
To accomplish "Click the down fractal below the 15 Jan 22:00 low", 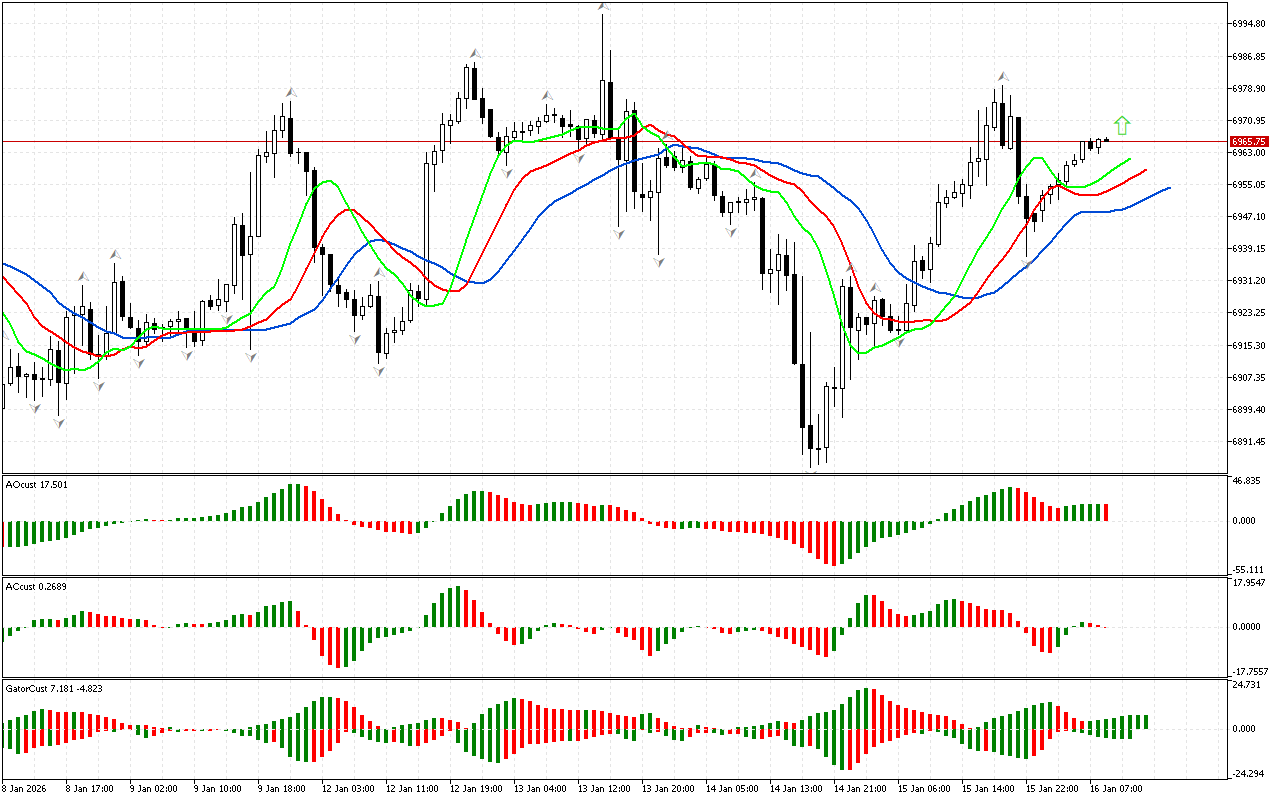I will 1027,263.
